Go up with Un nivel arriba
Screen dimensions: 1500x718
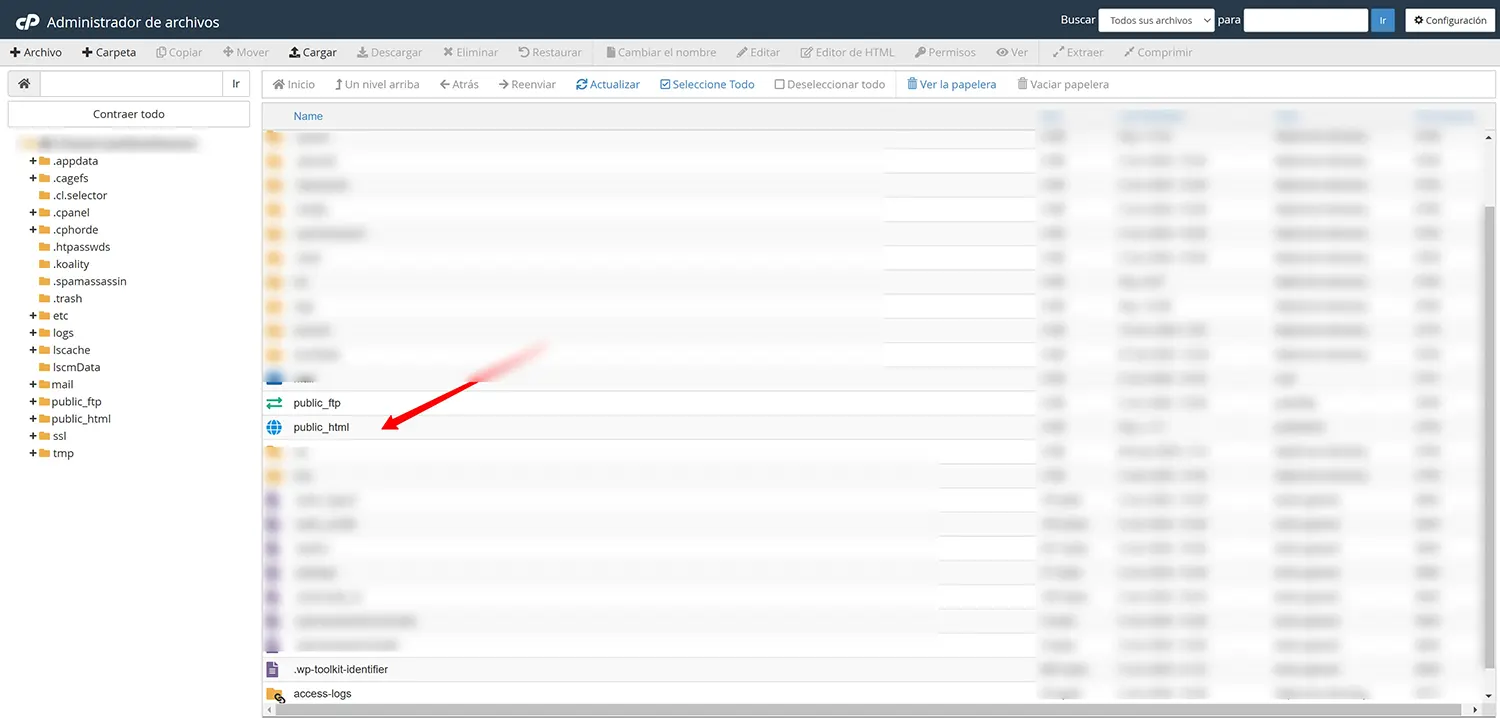376,85
